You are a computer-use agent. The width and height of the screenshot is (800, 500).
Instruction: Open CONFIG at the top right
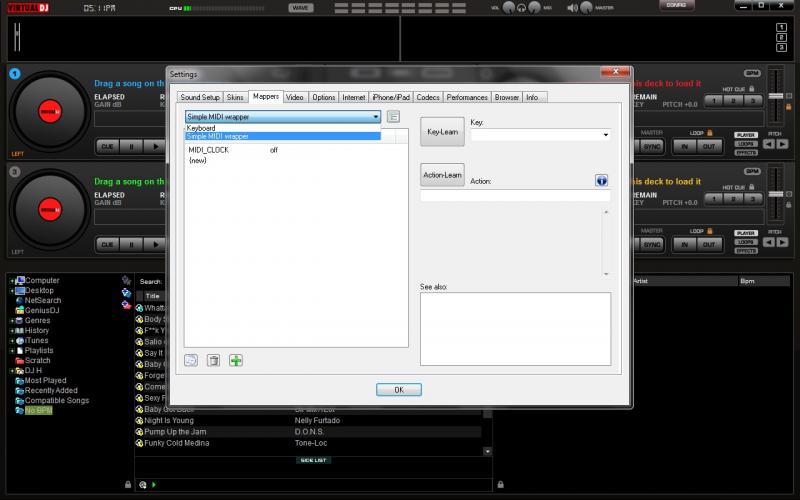pos(676,5)
